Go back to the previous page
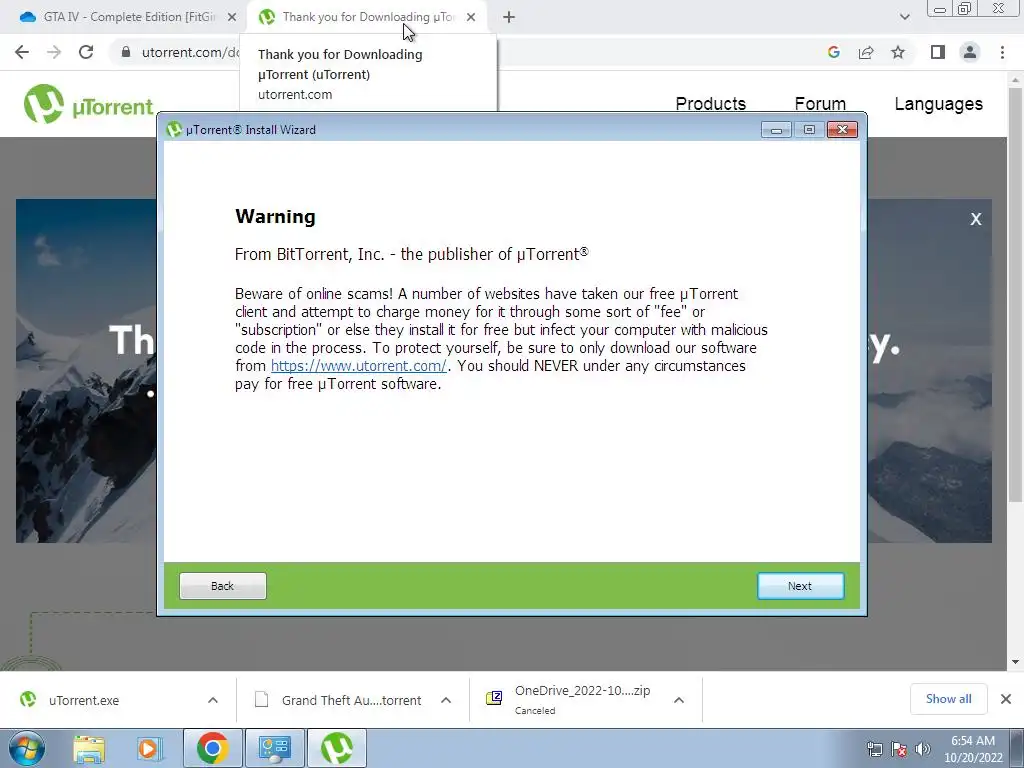The width and height of the screenshot is (1024, 768). pos(22,52)
